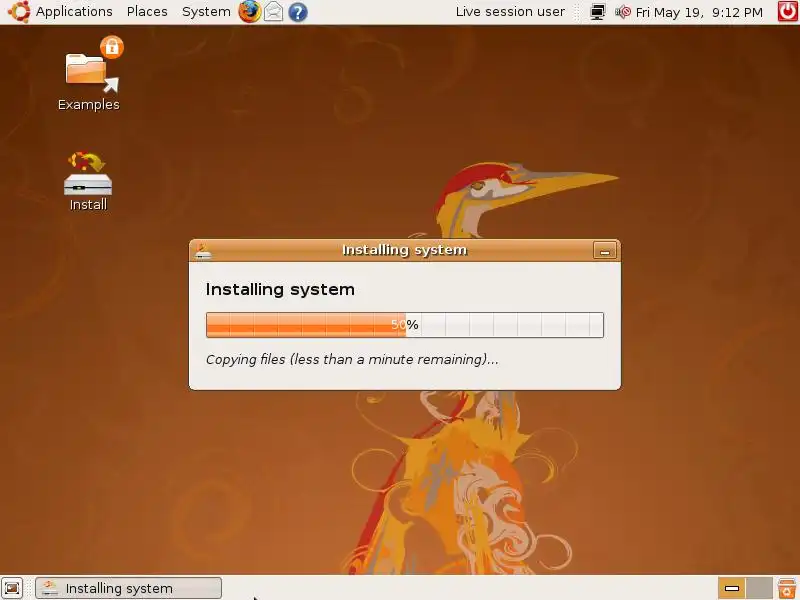800x600 pixels.
Task: Open the Evolution mail launcher icon
Action: pos(273,12)
